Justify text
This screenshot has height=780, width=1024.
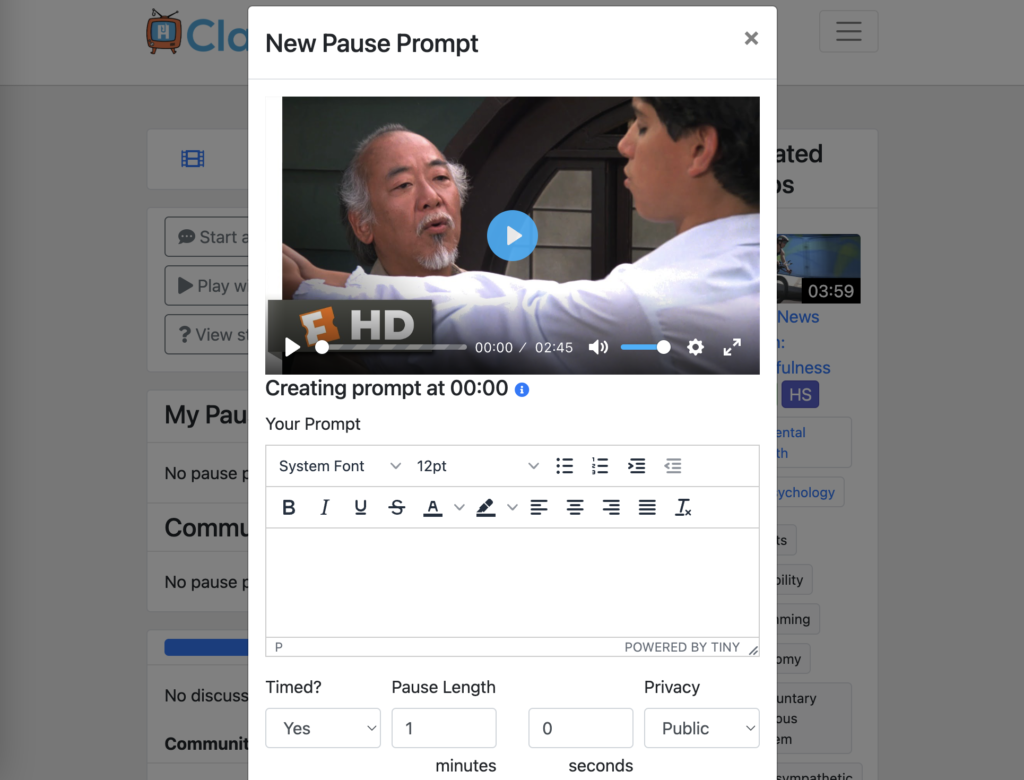[x=647, y=508]
